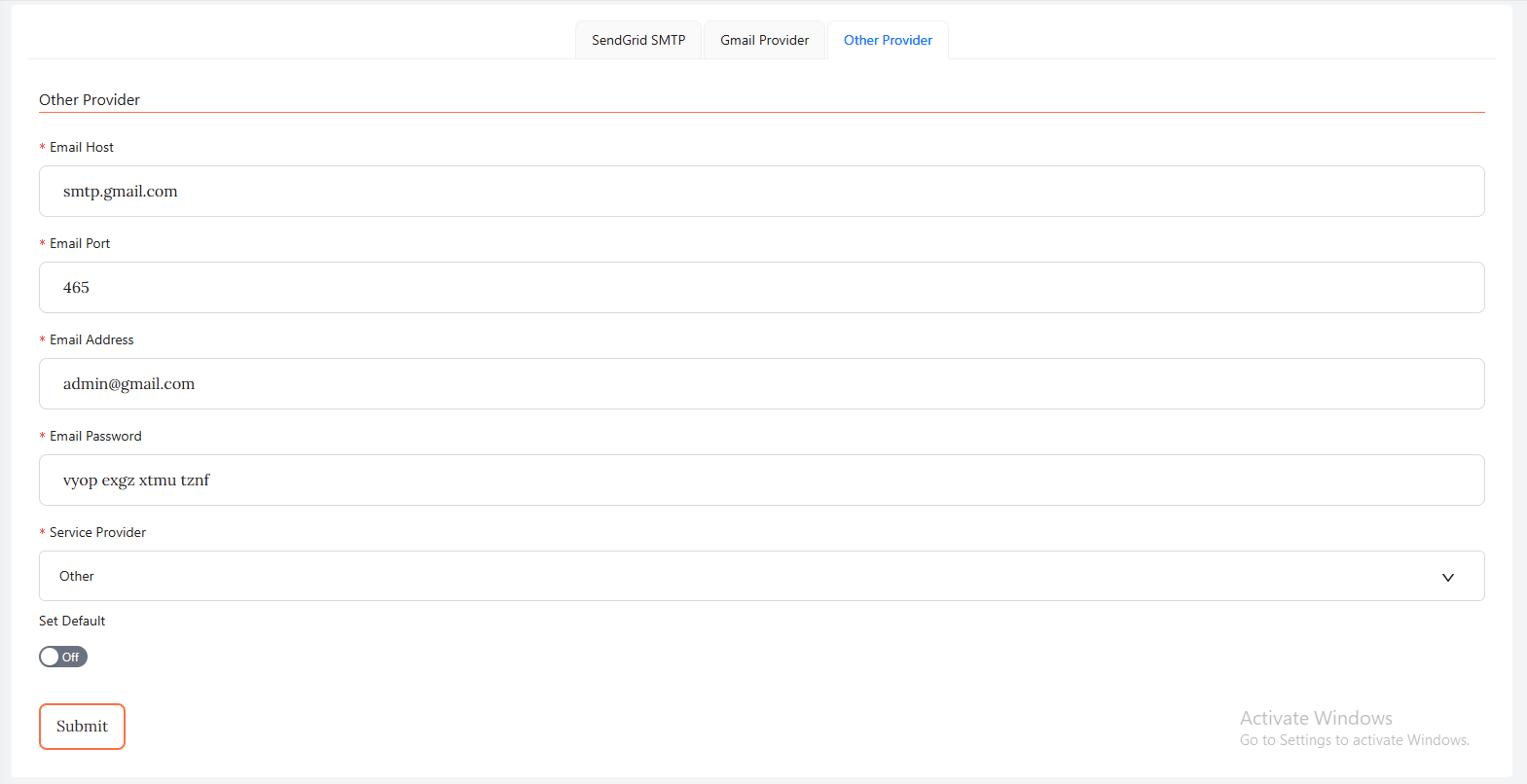Click the 'Email Port' field label
Viewport: 1527px width, 784px height.
coord(80,243)
